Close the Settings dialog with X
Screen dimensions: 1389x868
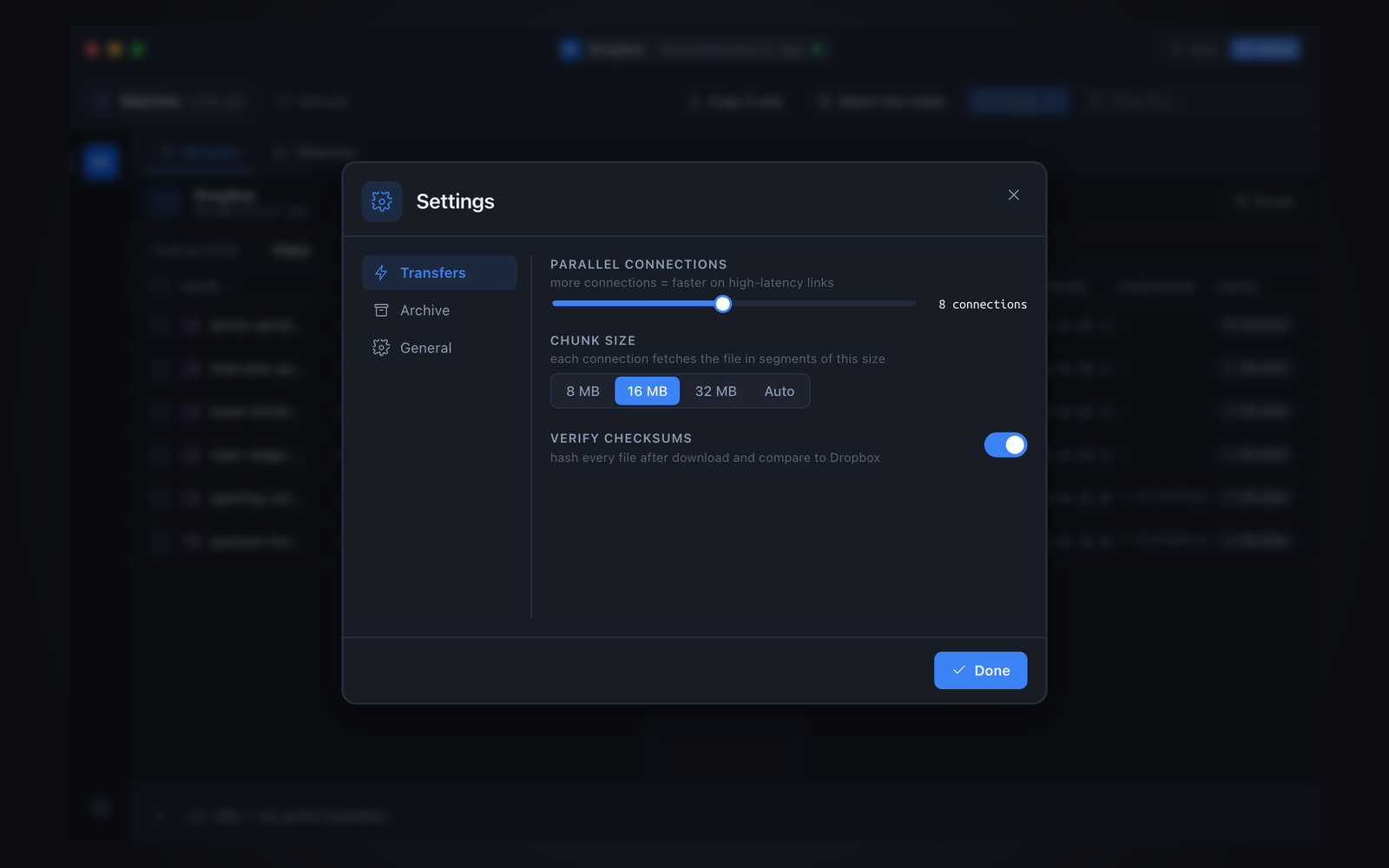(1013, 194)
